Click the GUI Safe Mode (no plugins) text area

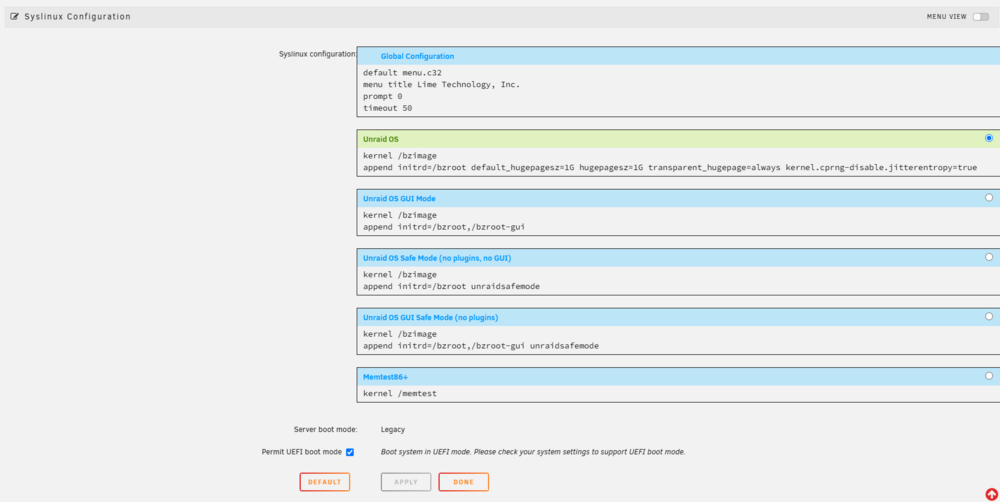pos(679,340)
